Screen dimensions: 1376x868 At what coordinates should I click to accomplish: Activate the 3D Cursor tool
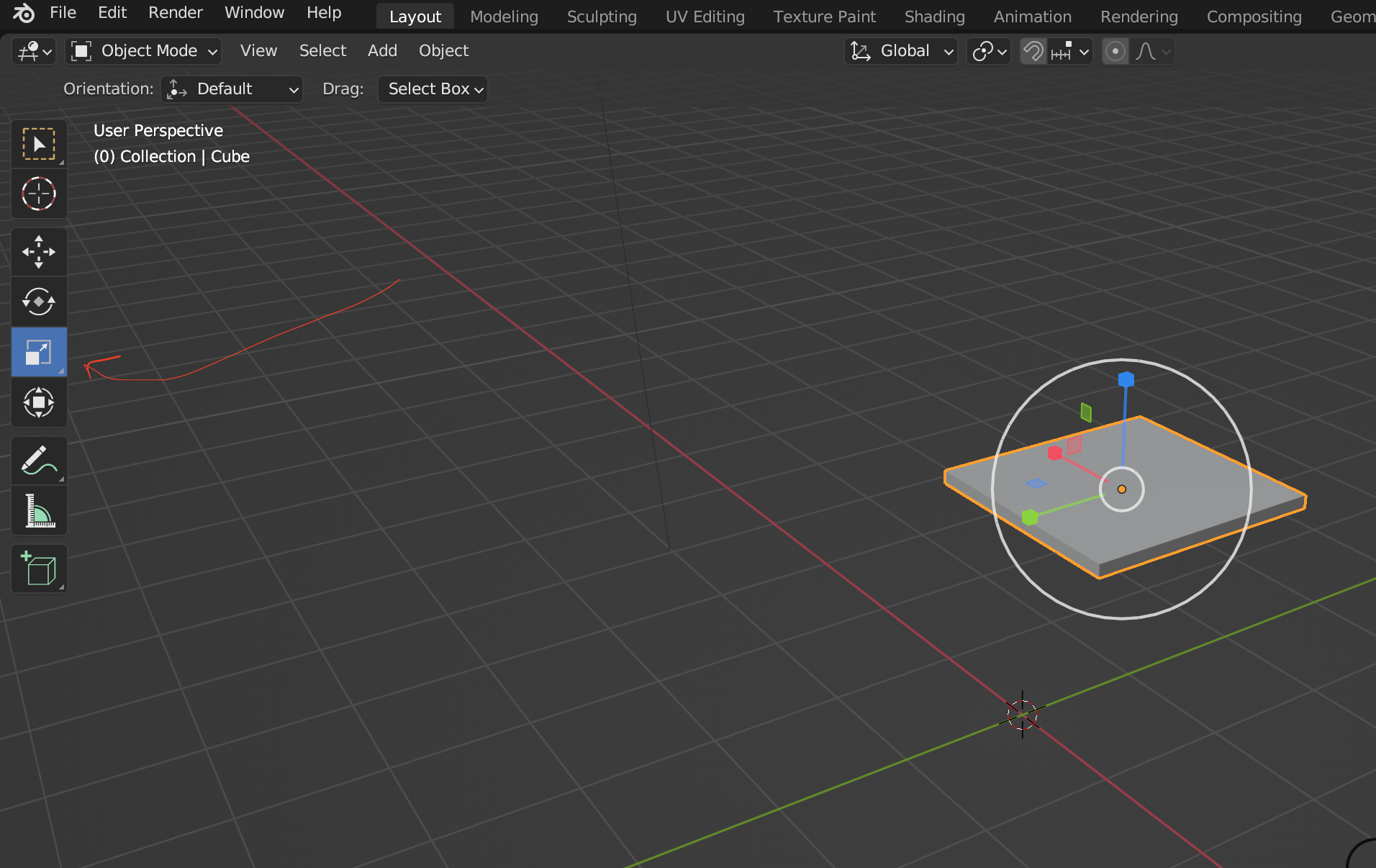point(39,194)
